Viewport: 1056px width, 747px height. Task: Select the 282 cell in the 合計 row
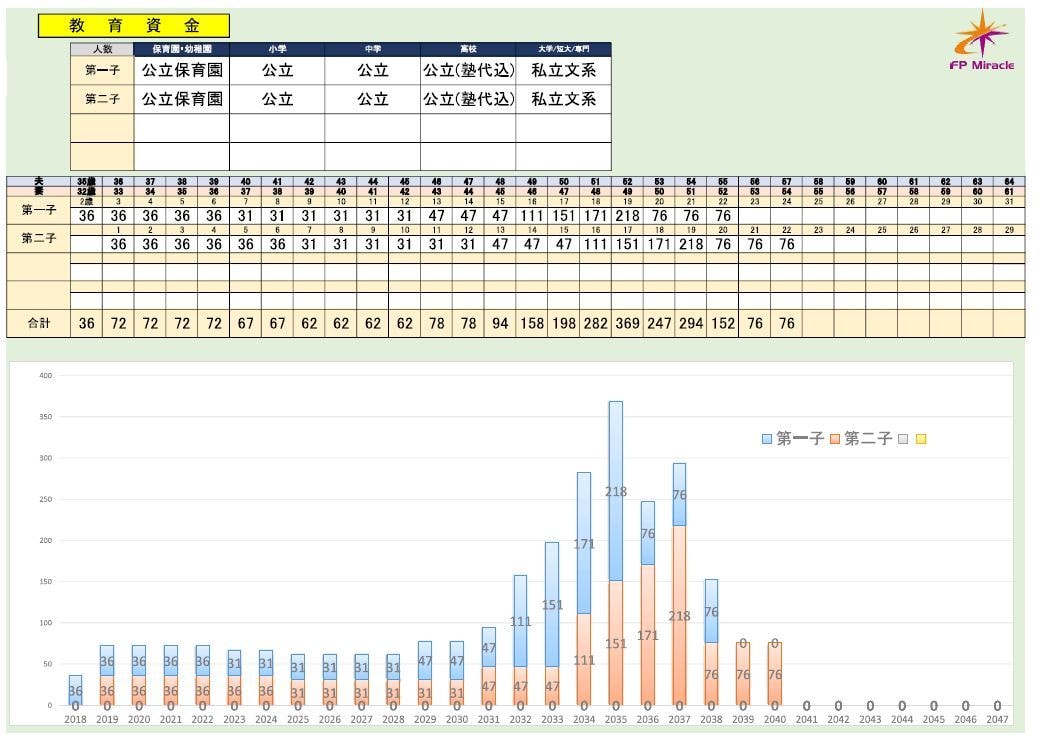pyautogui.click(x=595, y=323)
